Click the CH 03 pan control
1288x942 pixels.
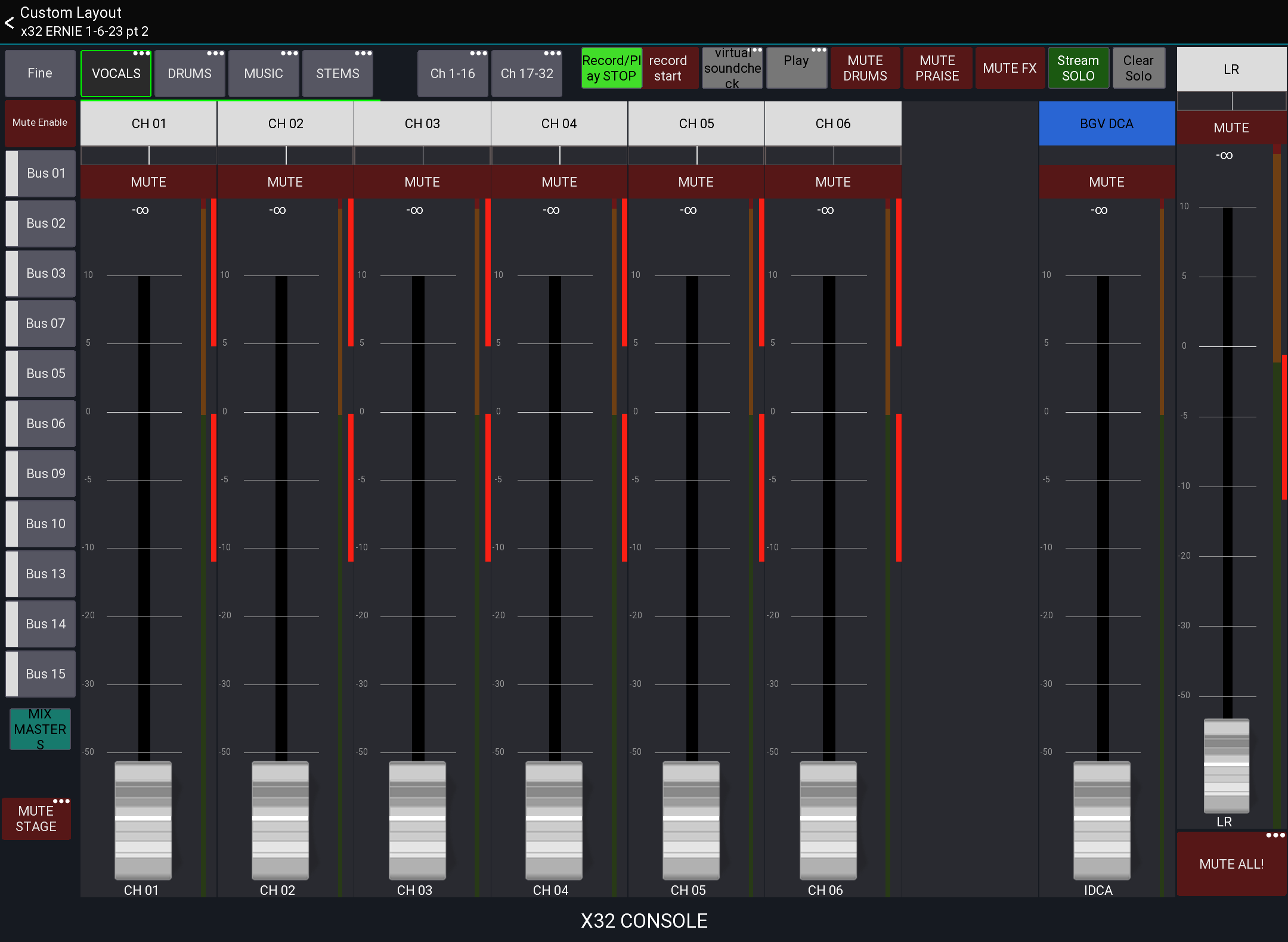tap(422, 156)
